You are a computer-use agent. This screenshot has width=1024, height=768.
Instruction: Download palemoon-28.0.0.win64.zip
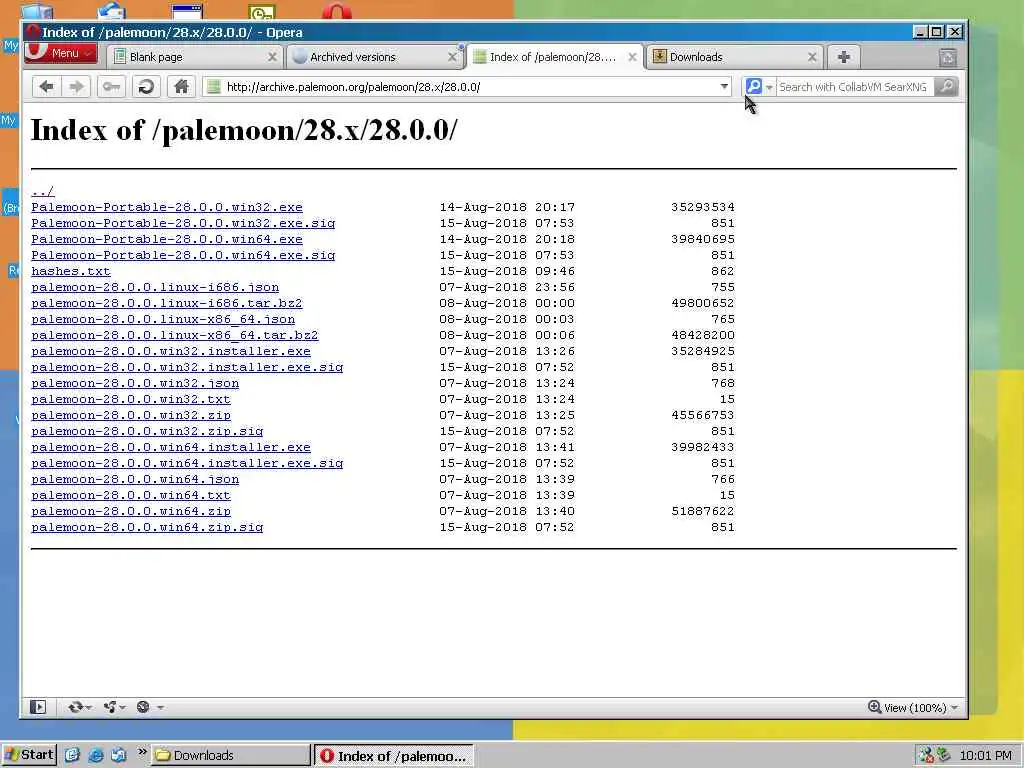pyautogui.click(x=131, y=511)
